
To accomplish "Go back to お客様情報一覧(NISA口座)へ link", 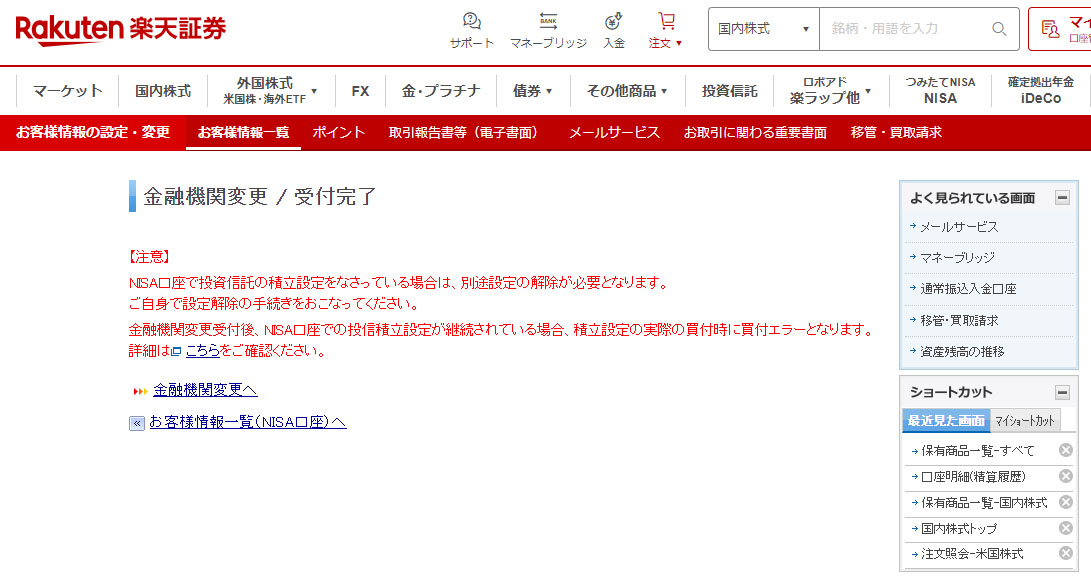I will click(247, 422).
